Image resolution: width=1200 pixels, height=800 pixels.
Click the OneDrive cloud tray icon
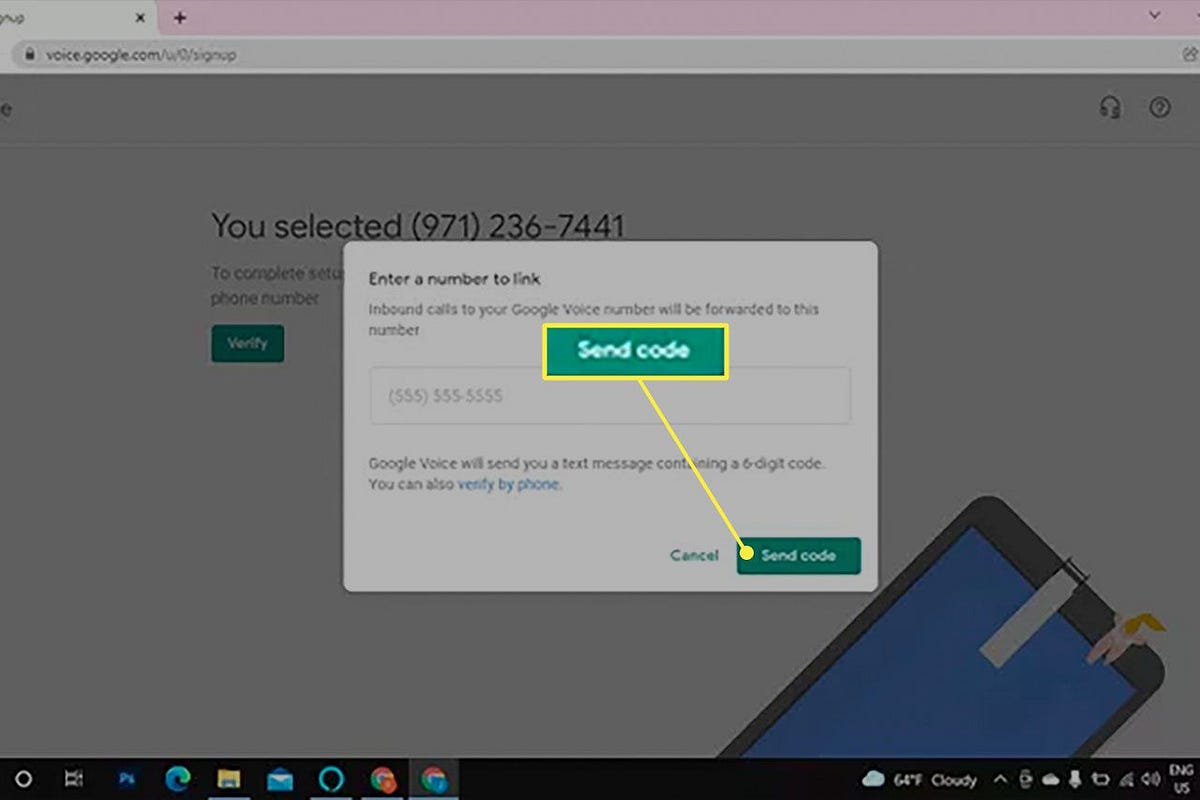1050,779
